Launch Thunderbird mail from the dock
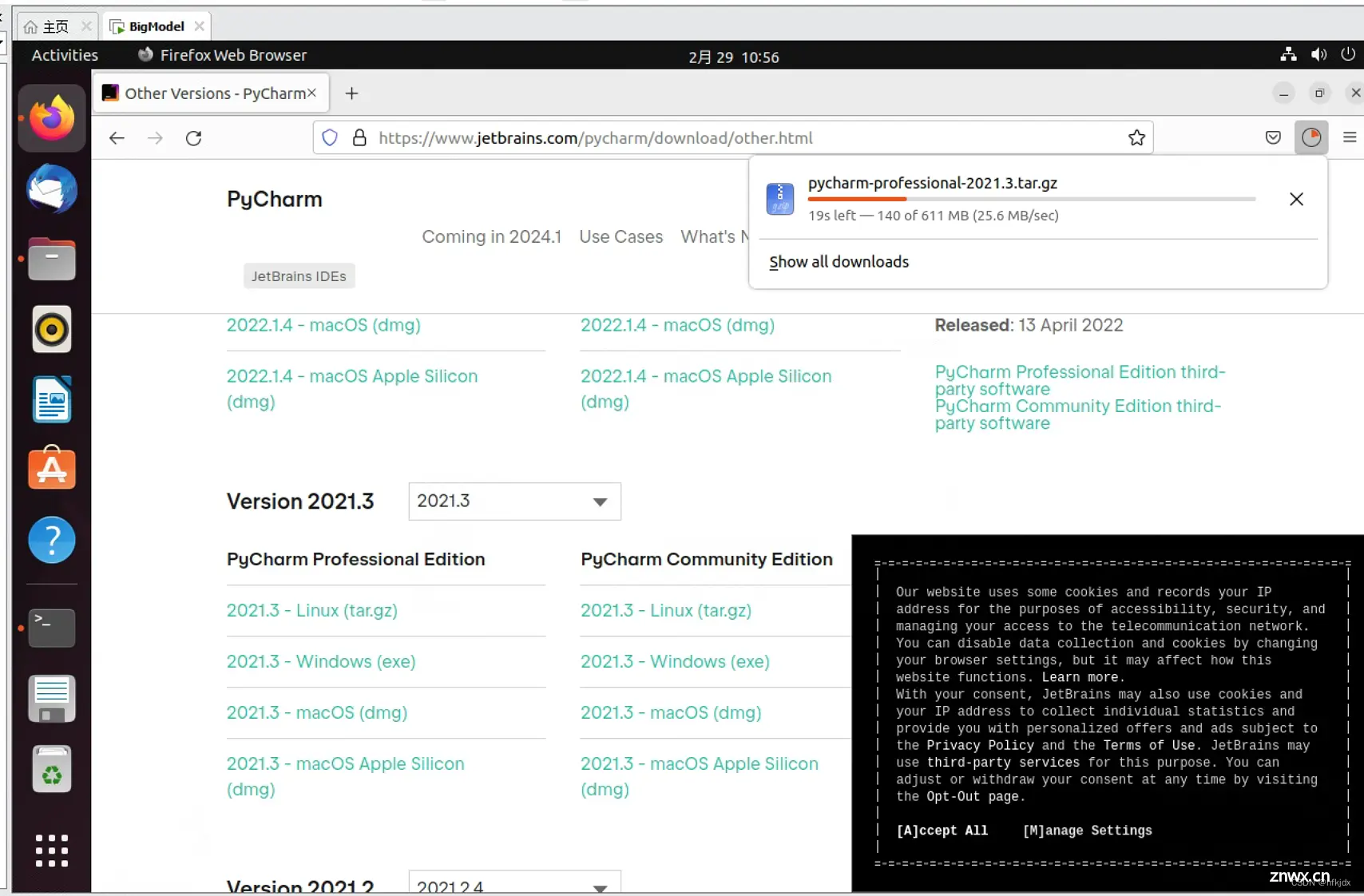 click(x=52, y=189)
